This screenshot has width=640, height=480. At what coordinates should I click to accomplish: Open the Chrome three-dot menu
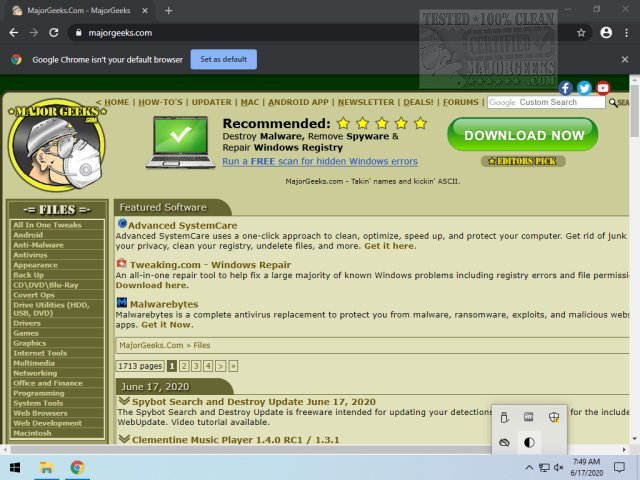click(627, 33)
